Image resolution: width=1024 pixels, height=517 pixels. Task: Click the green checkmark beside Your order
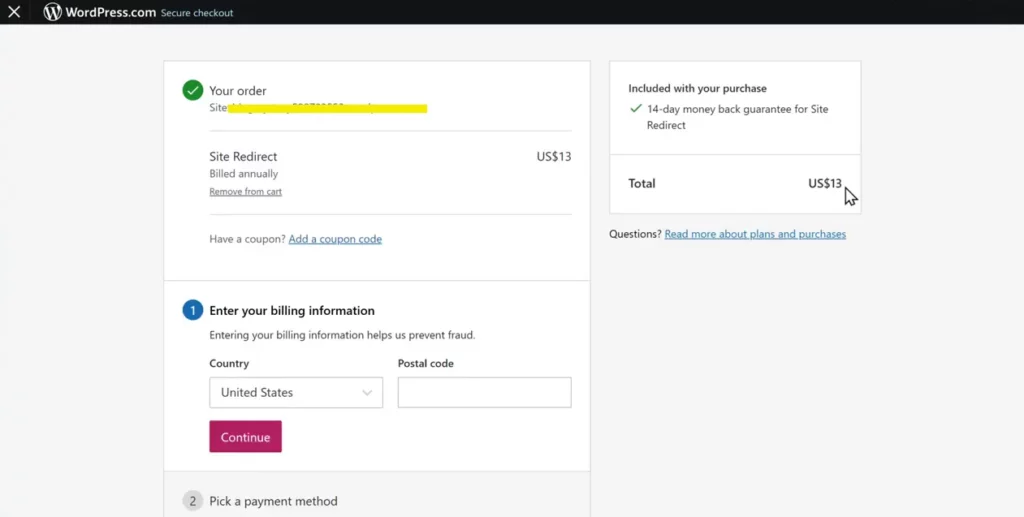[193, 90]
